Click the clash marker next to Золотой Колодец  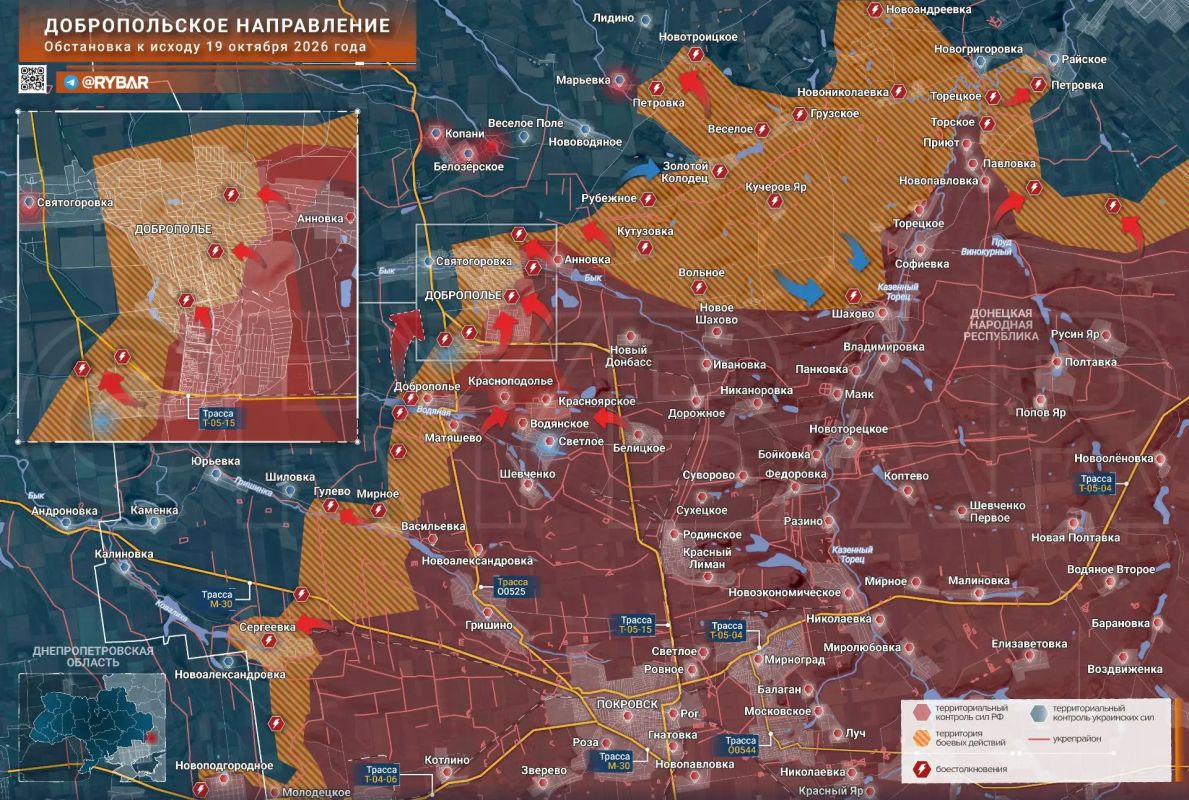coord(720,172)
